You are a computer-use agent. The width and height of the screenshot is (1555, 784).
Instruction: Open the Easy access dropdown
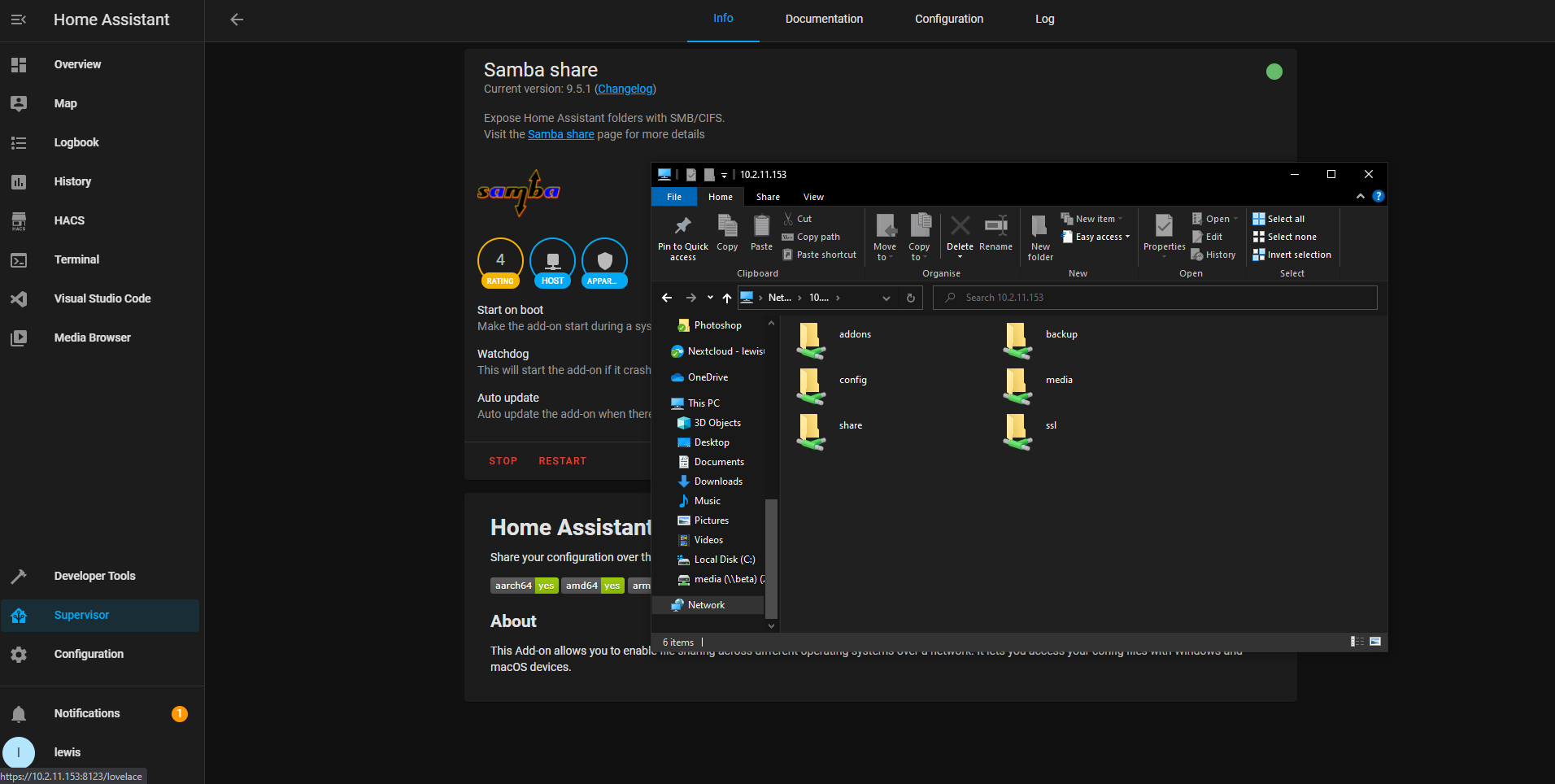coord(1096,237)
